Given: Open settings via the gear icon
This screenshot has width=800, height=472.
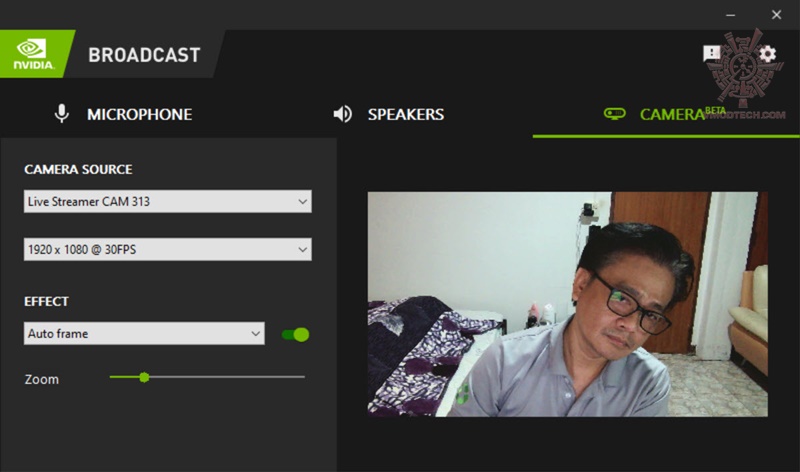Looking at the screenshot, I should click(767, 54).
